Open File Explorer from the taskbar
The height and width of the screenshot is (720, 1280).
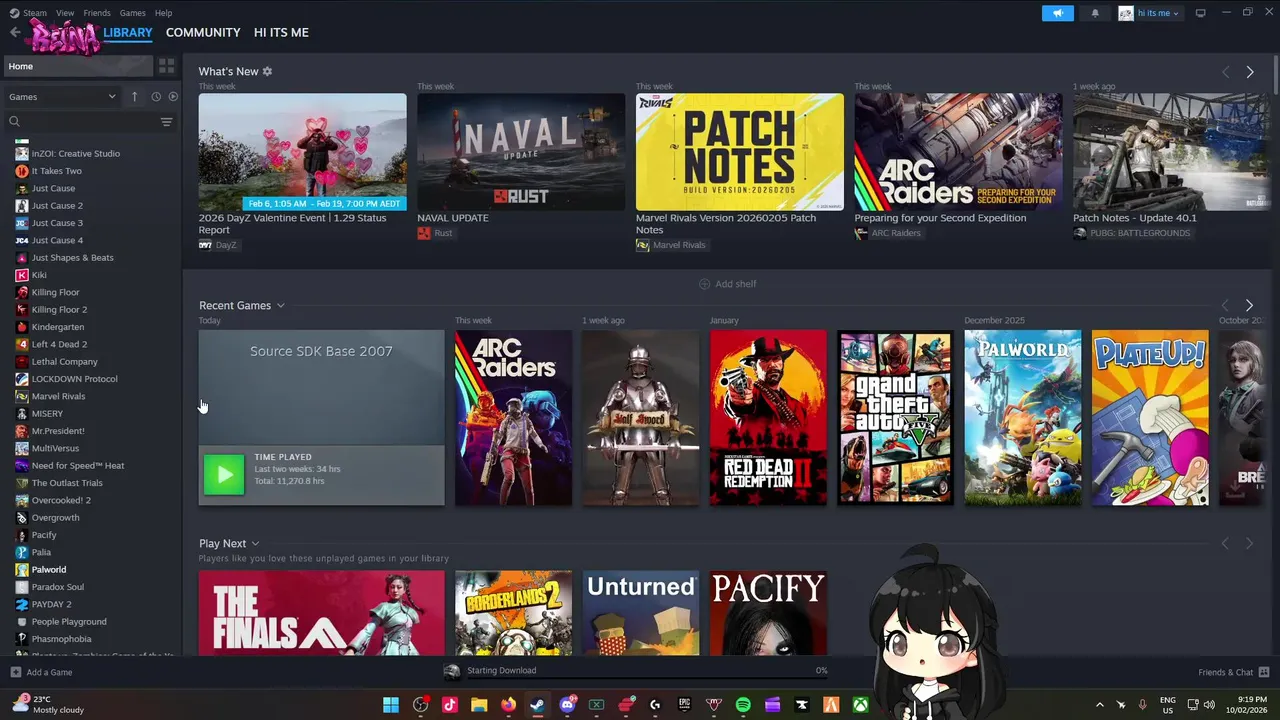(x=479, y=705)
